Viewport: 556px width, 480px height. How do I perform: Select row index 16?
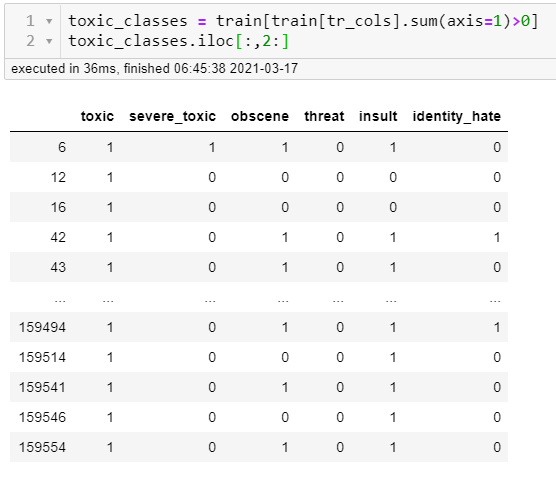tap(58, 207)
